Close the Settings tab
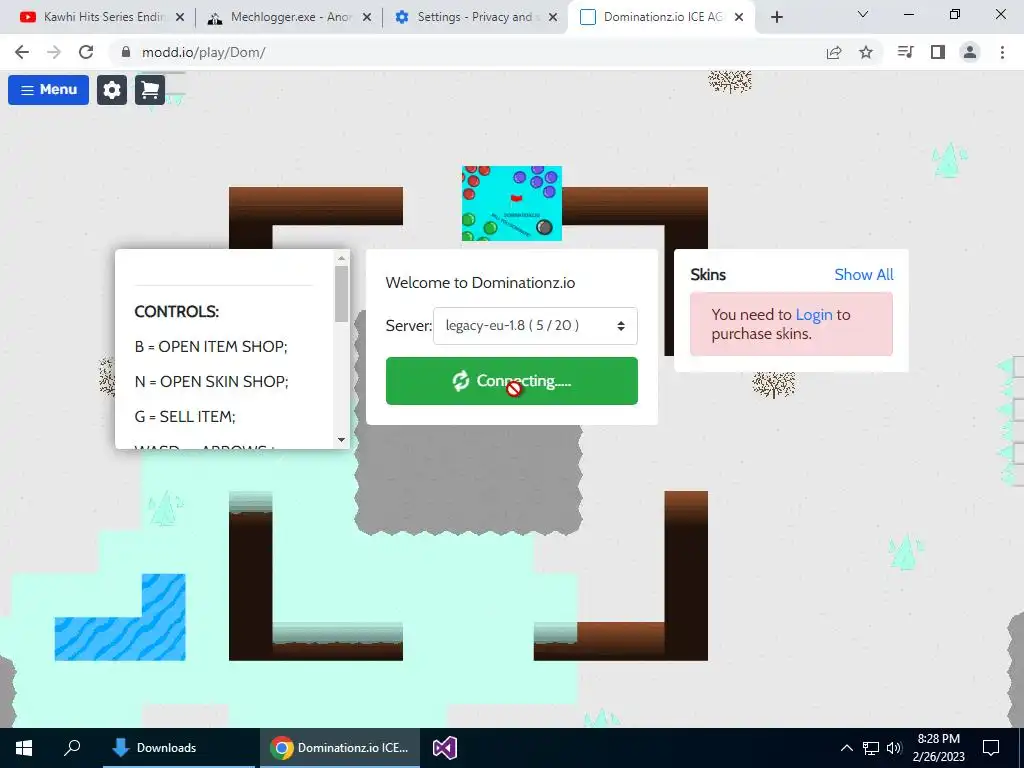This screenshot has height=768, width=1024. tap(553, 17)
